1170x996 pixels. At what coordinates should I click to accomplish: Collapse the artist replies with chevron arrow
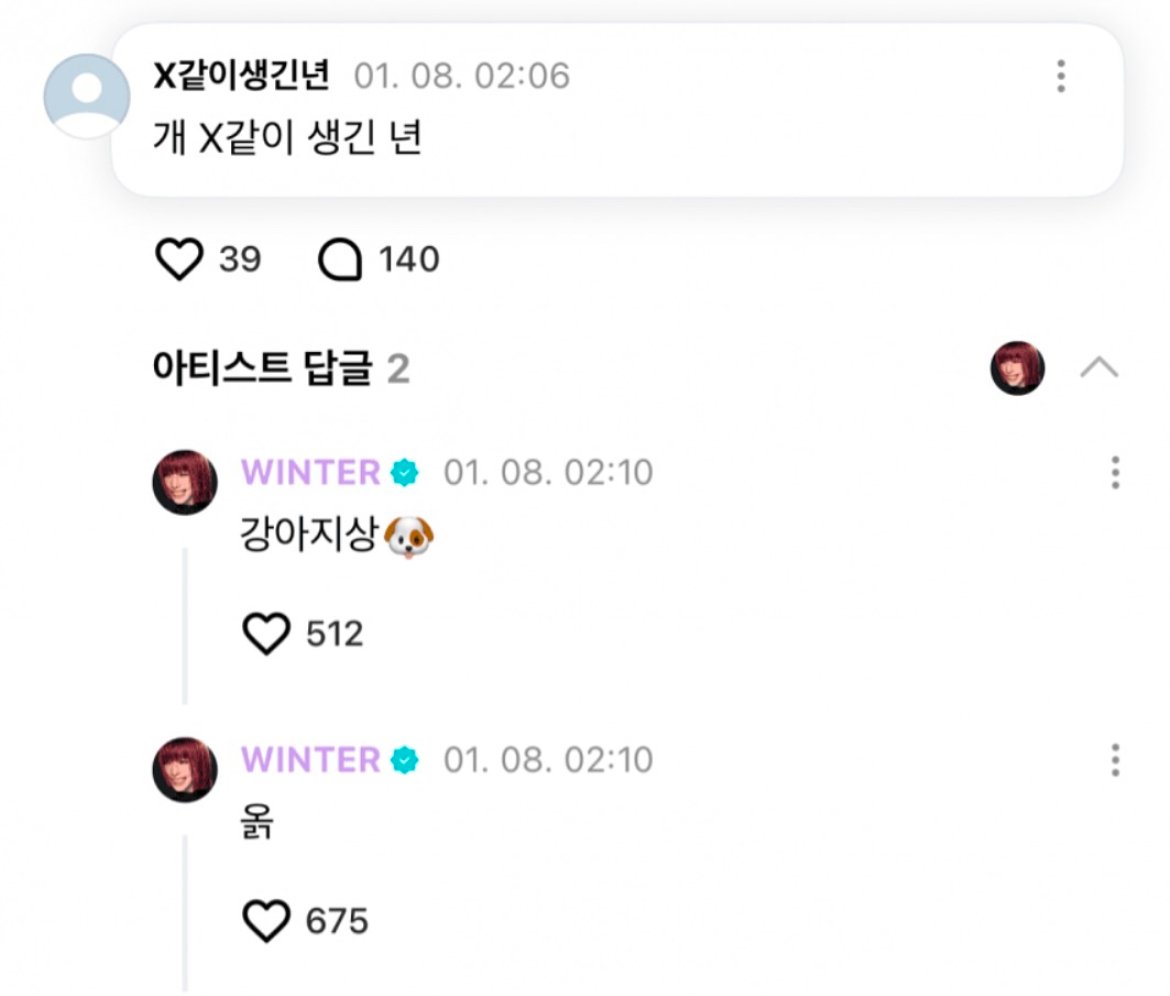1099,368
